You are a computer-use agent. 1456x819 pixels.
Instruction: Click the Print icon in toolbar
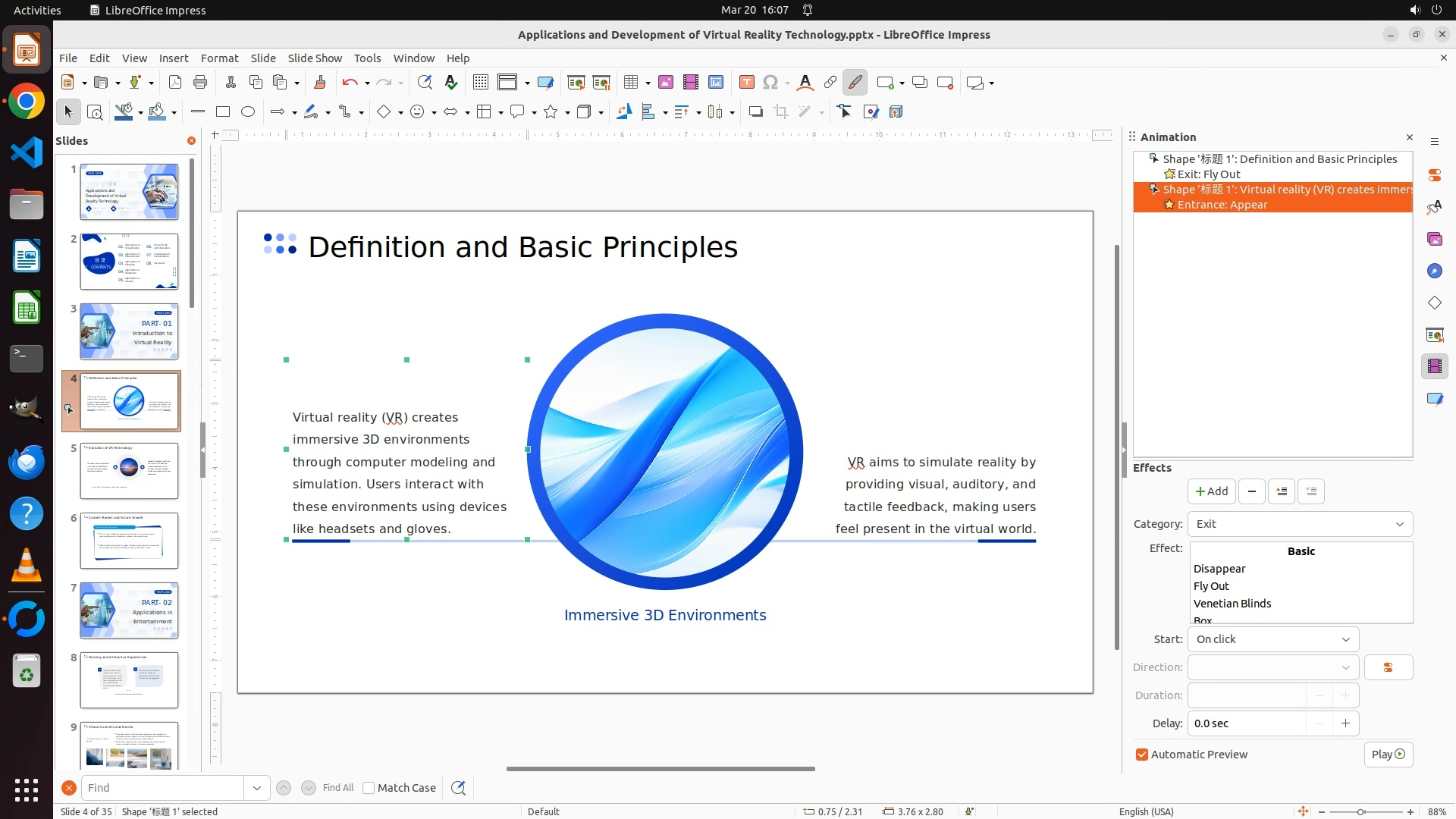[200, 83]
